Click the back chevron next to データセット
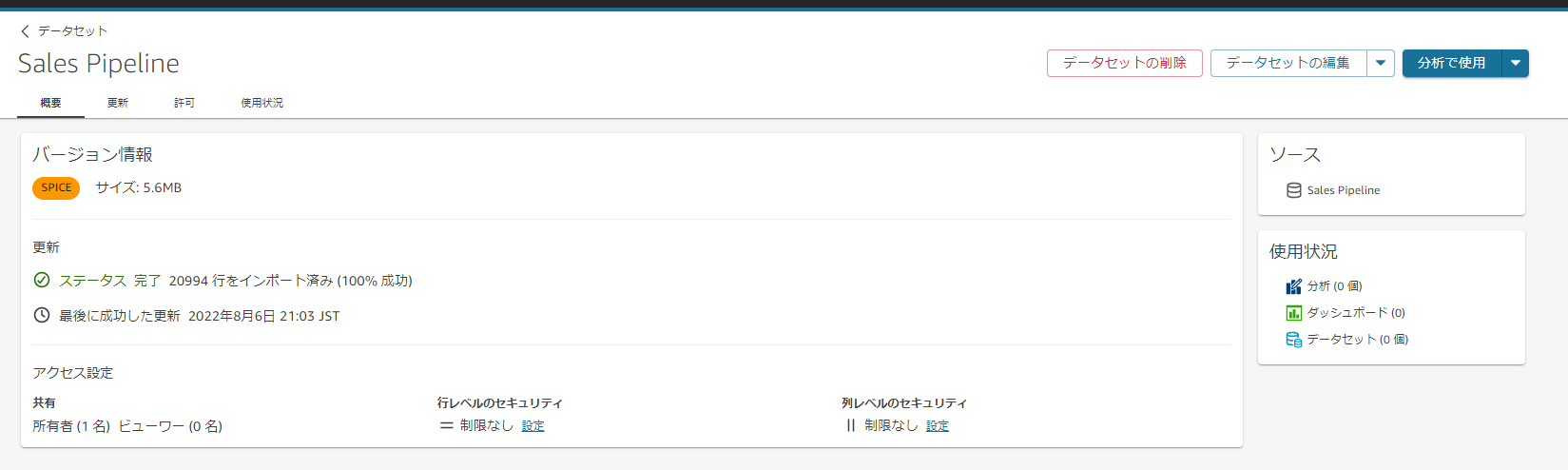The width and height of the screenshot is (1568, 470). click(25, 31)
